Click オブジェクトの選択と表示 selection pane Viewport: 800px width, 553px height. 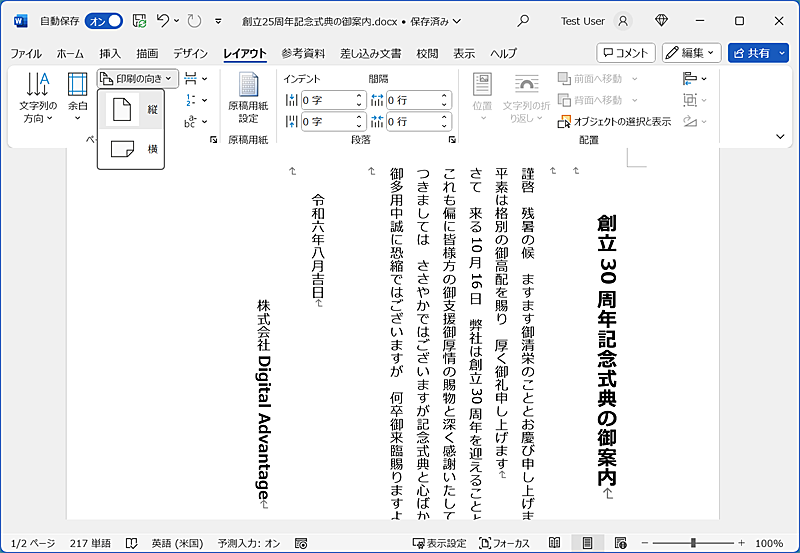click(x=615, y=121)
